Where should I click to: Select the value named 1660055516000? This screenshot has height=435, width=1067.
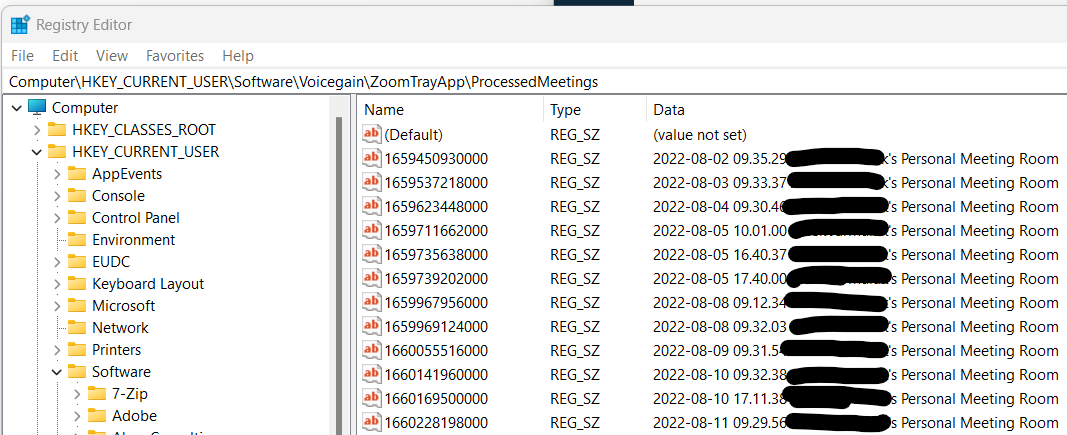pos(436,351)
